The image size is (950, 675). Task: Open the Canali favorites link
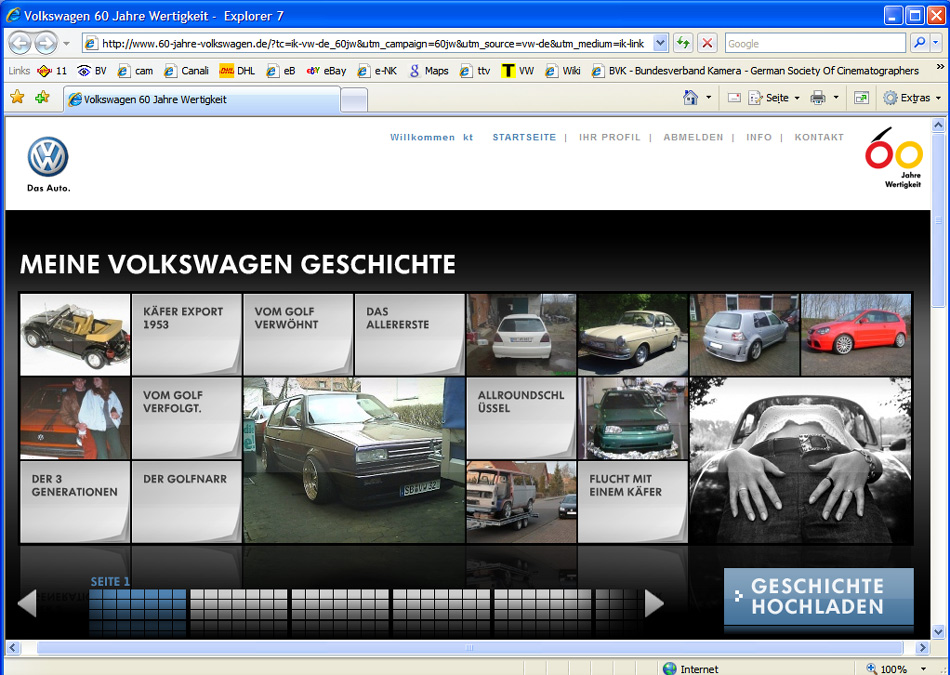(186, 71)
